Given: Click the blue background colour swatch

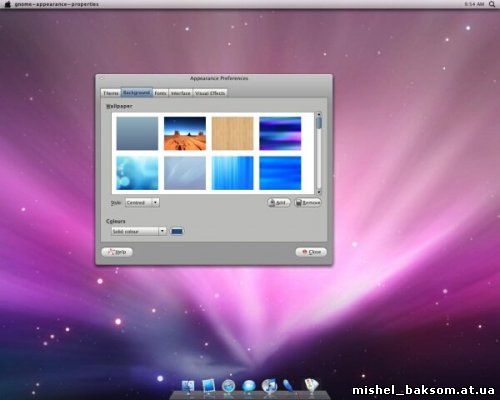Looking at the screenshot, I should (x=177, y=231).
